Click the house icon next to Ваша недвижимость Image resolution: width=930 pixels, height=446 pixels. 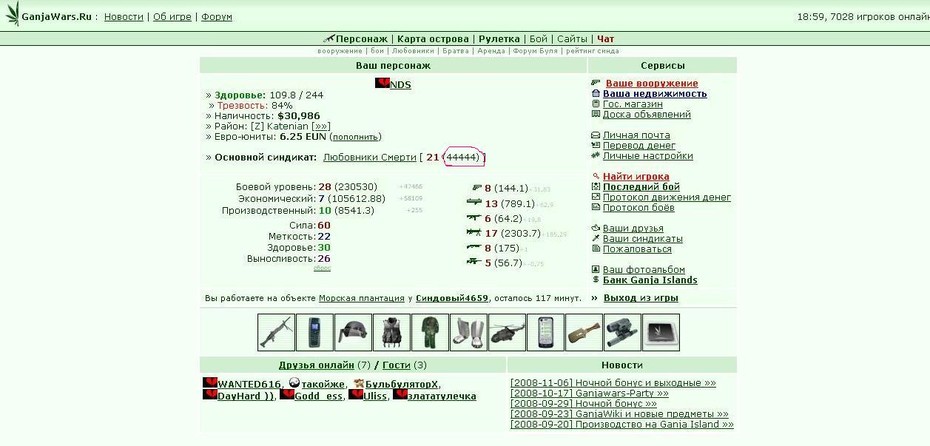tap(596, 93)
